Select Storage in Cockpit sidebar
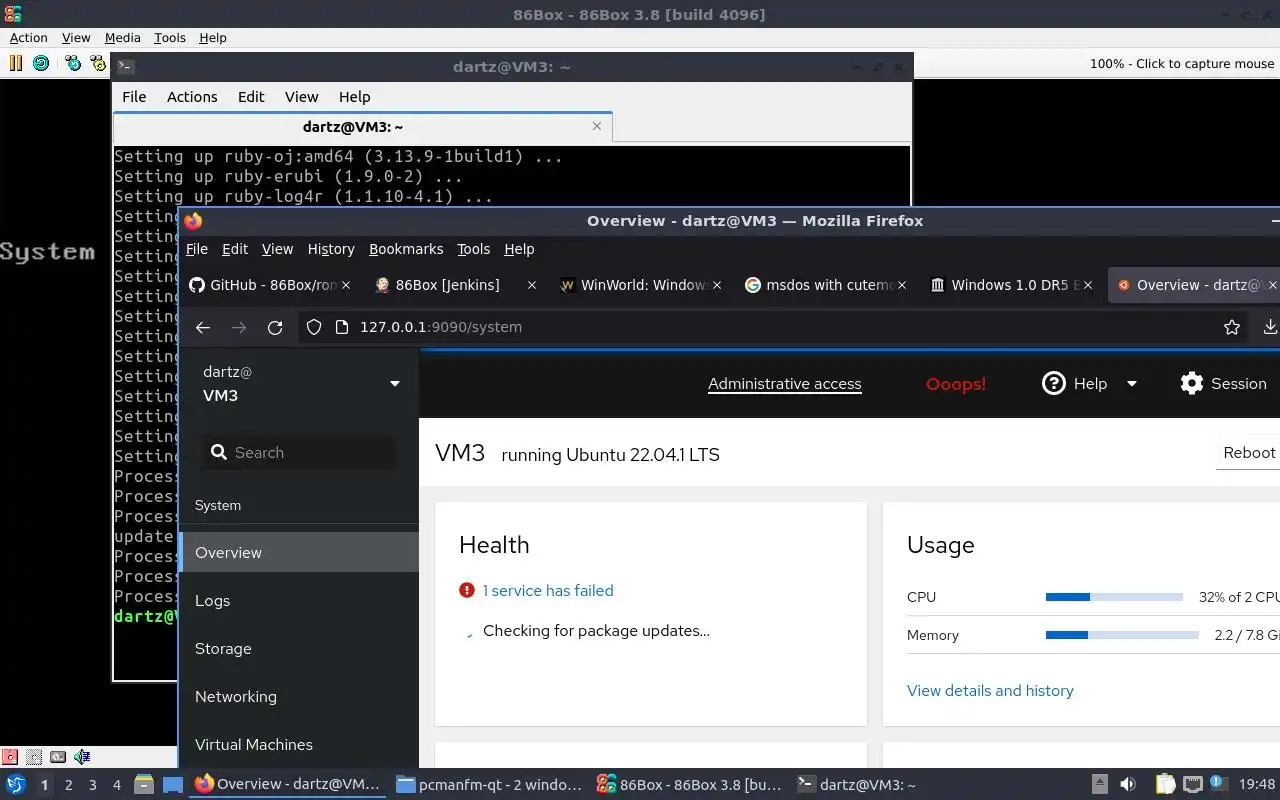 point(299,648)
